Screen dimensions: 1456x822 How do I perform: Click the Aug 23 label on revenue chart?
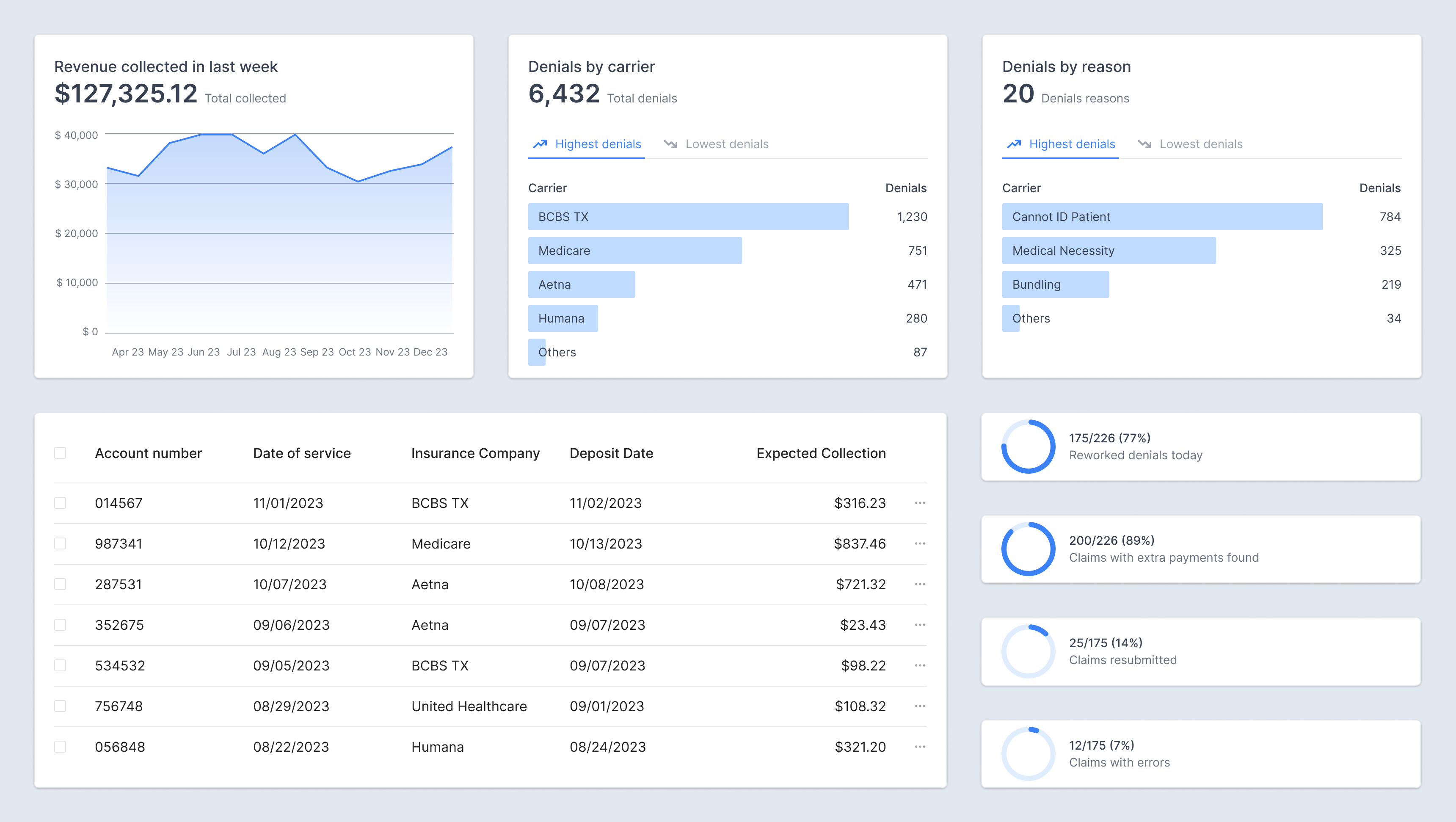pos(279,352)
